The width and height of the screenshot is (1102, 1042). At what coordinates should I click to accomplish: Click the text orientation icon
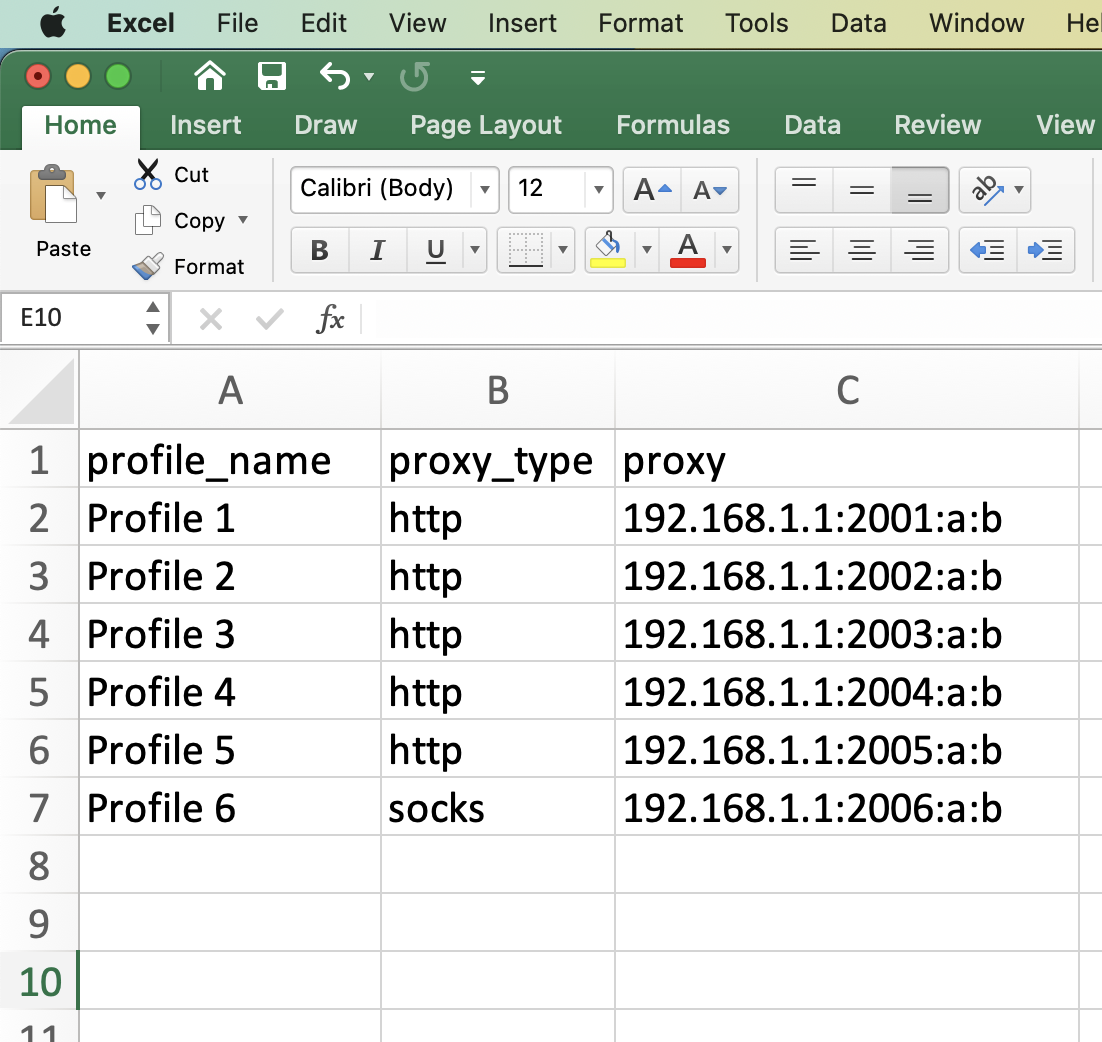coord(987,190)
